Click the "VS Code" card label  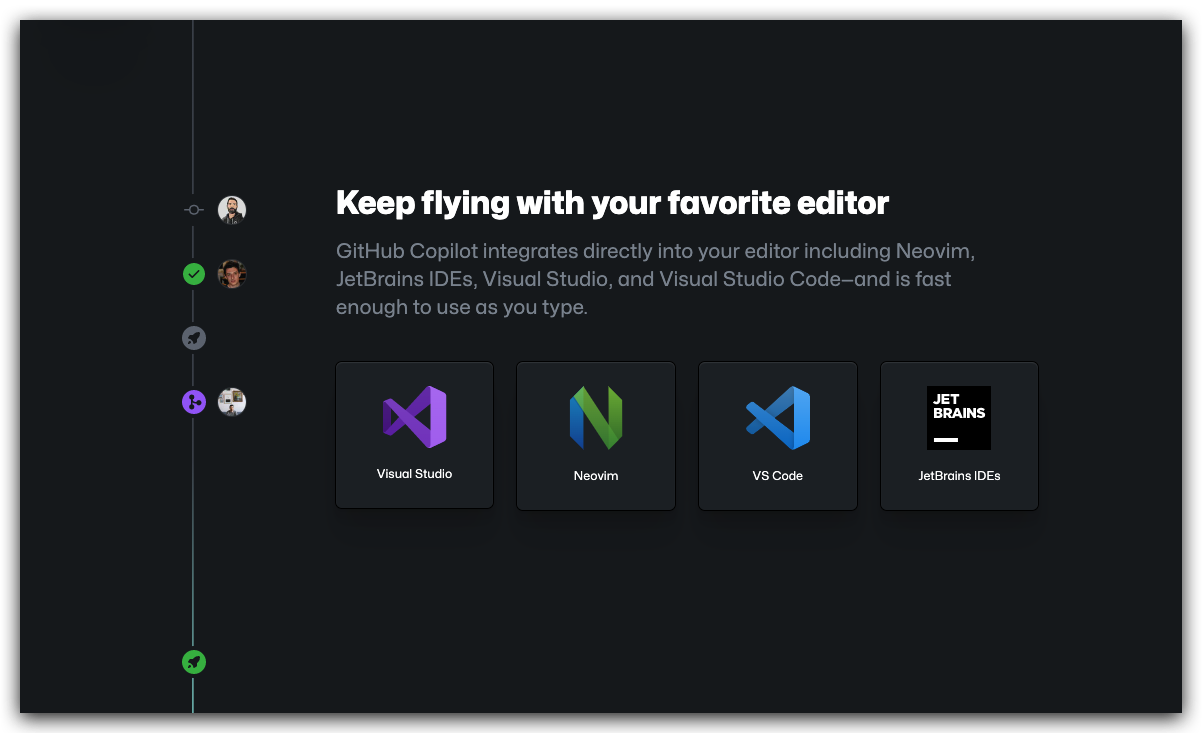click(x=778, y=476)
